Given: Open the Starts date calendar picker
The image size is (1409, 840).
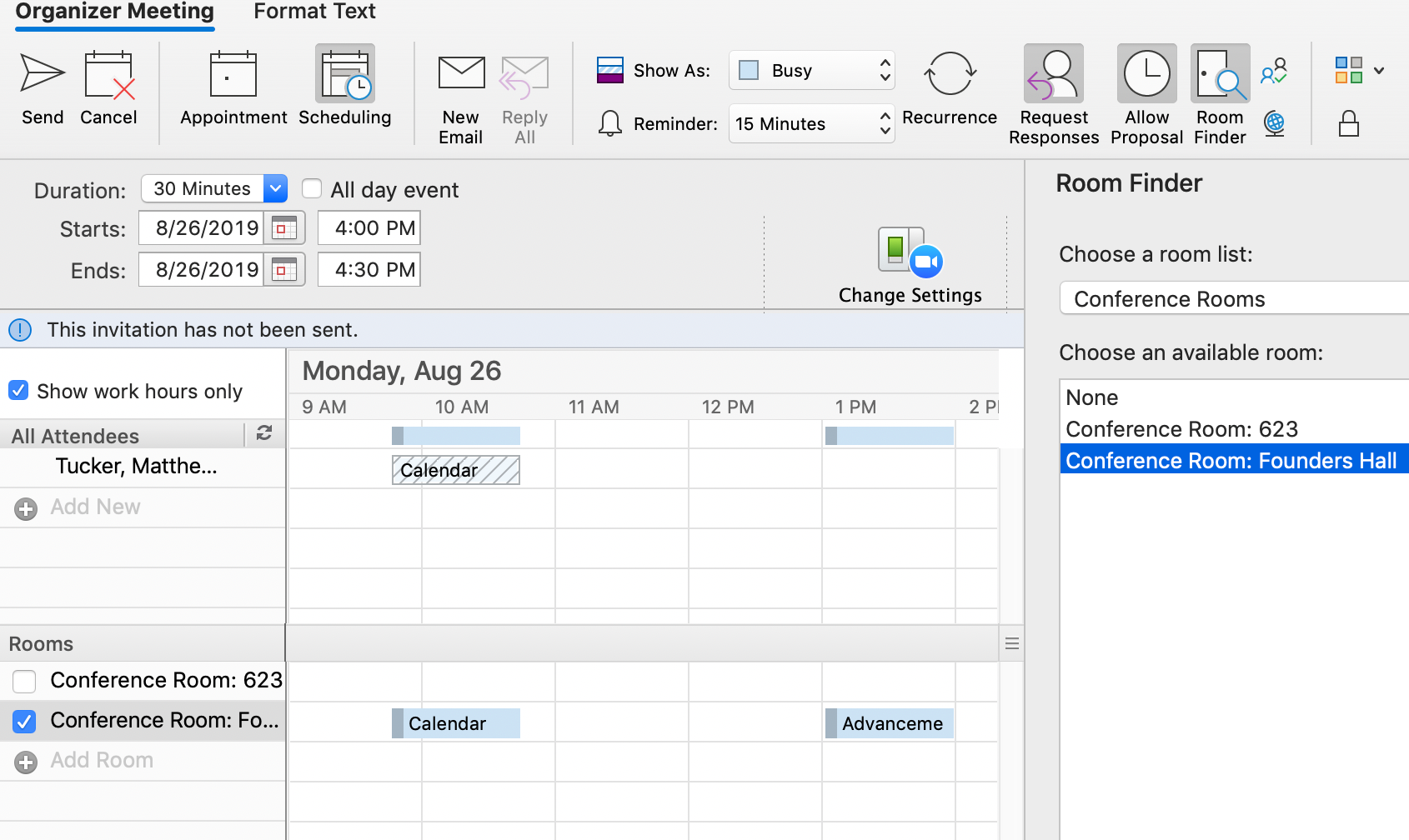Looking at the screenshot, I should coord(284,227).
